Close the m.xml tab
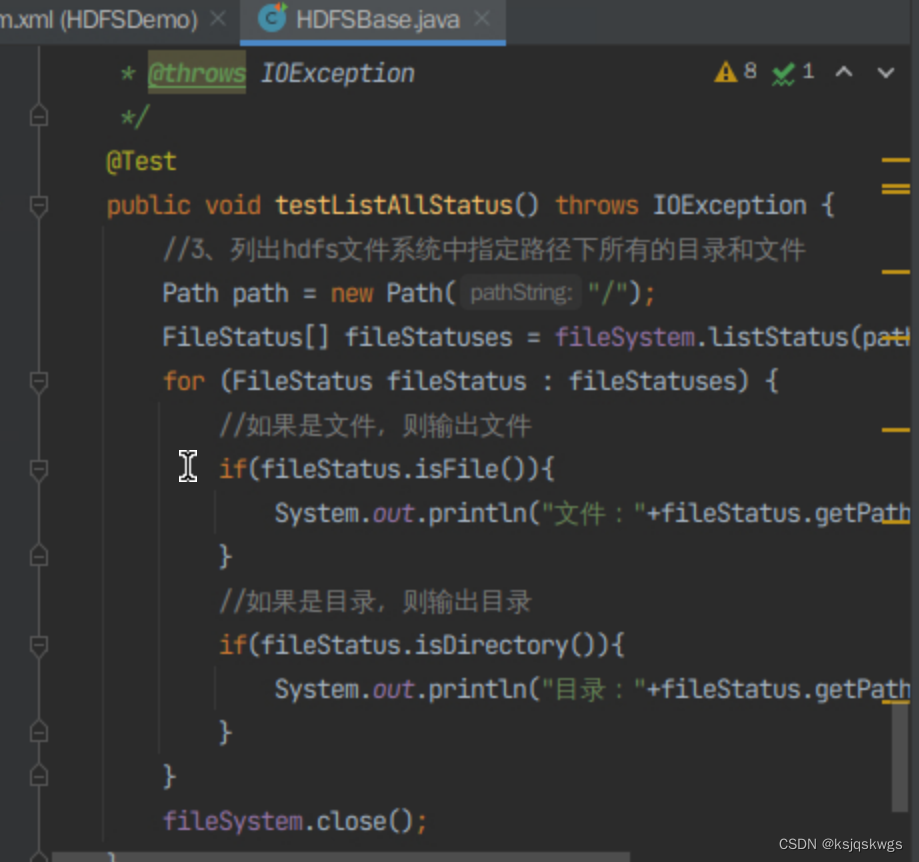 click(x=218, y=17)
